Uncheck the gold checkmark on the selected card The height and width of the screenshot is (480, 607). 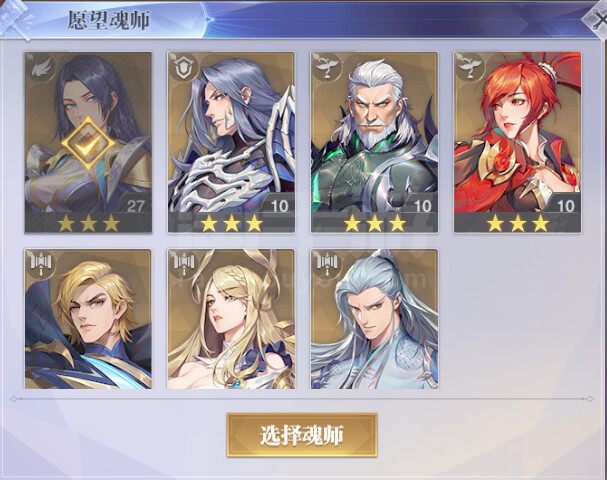tap(88, 143)
